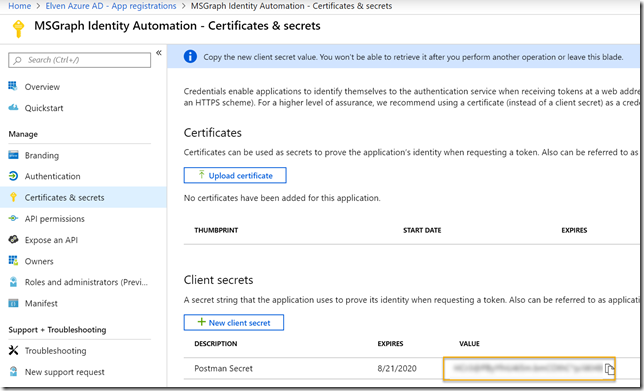The image size is (644, 391).
Task: Click the THUMBPRINT column header
Action: tap(216, 230)
